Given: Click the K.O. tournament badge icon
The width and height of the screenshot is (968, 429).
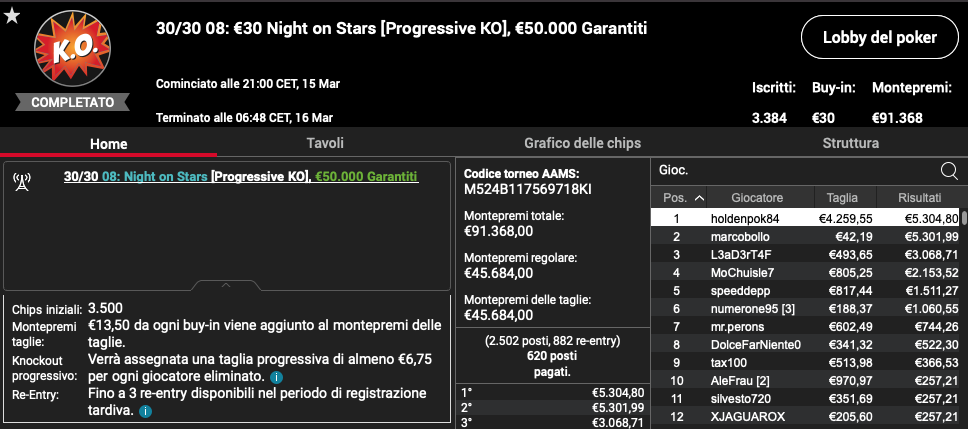Looking at the screenshot, I should 73,49.
